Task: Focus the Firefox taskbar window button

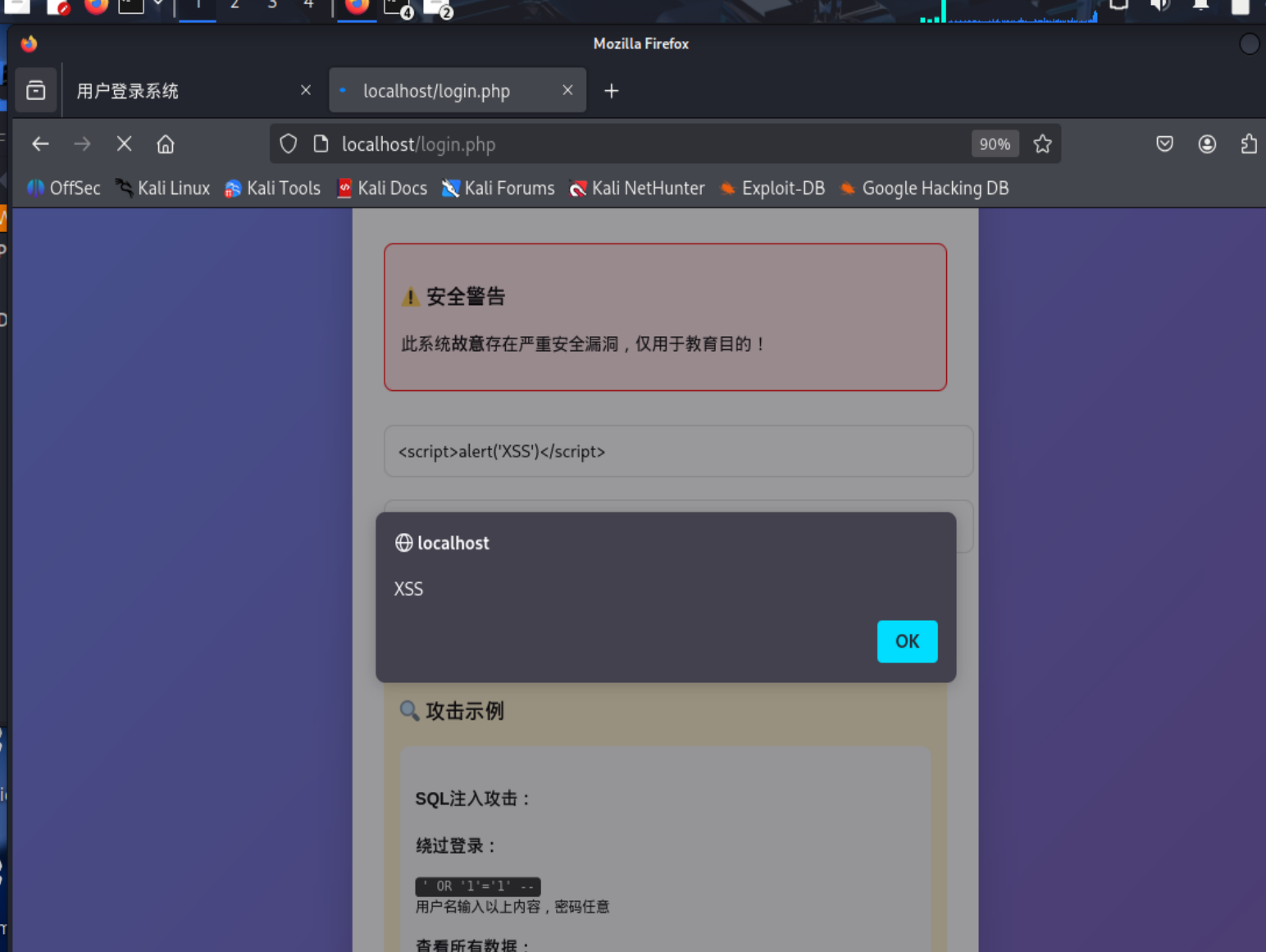Action: [x=357, y=7]
